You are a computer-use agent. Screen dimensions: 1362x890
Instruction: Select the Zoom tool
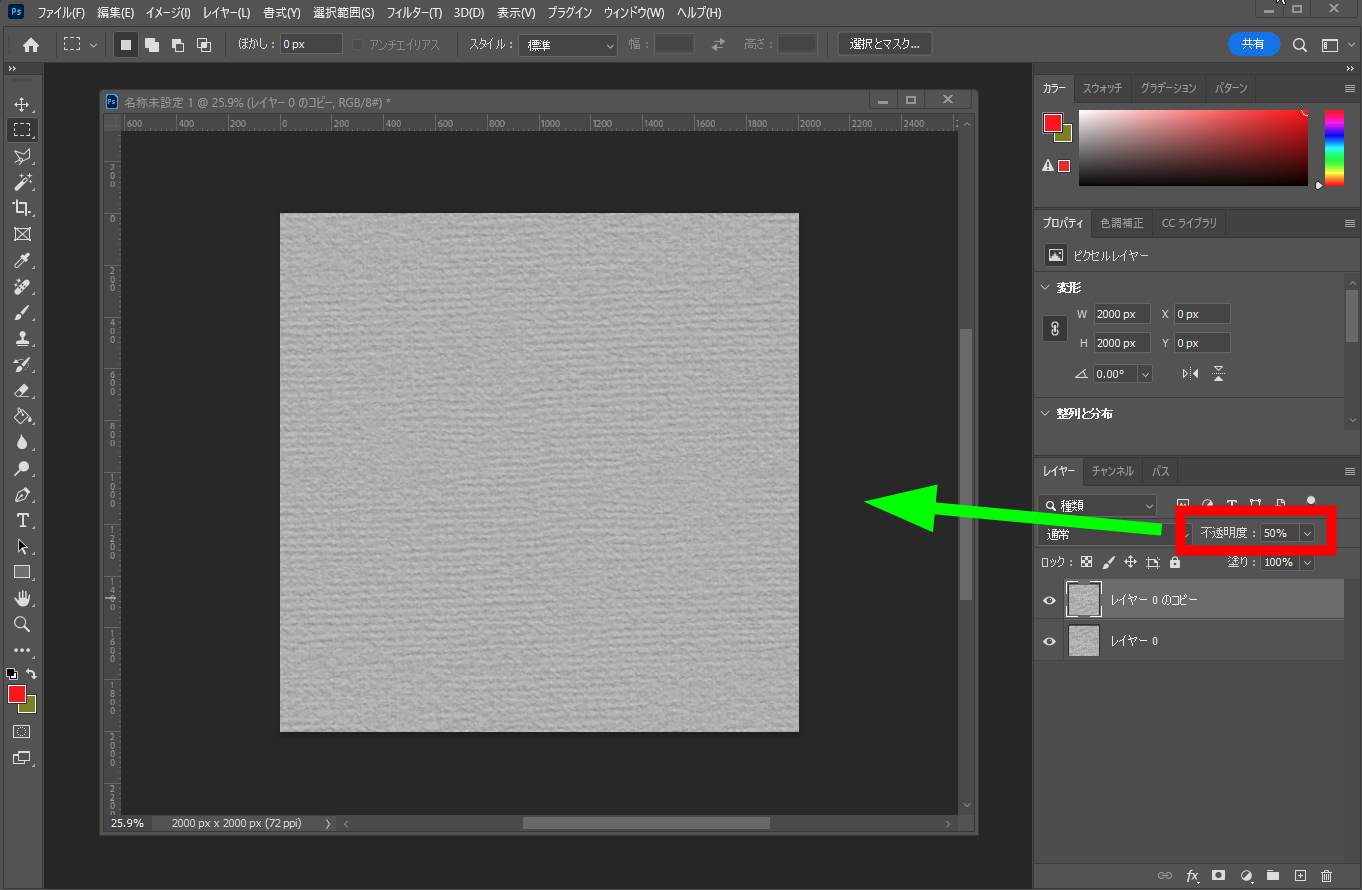click(x=22, y=625)
